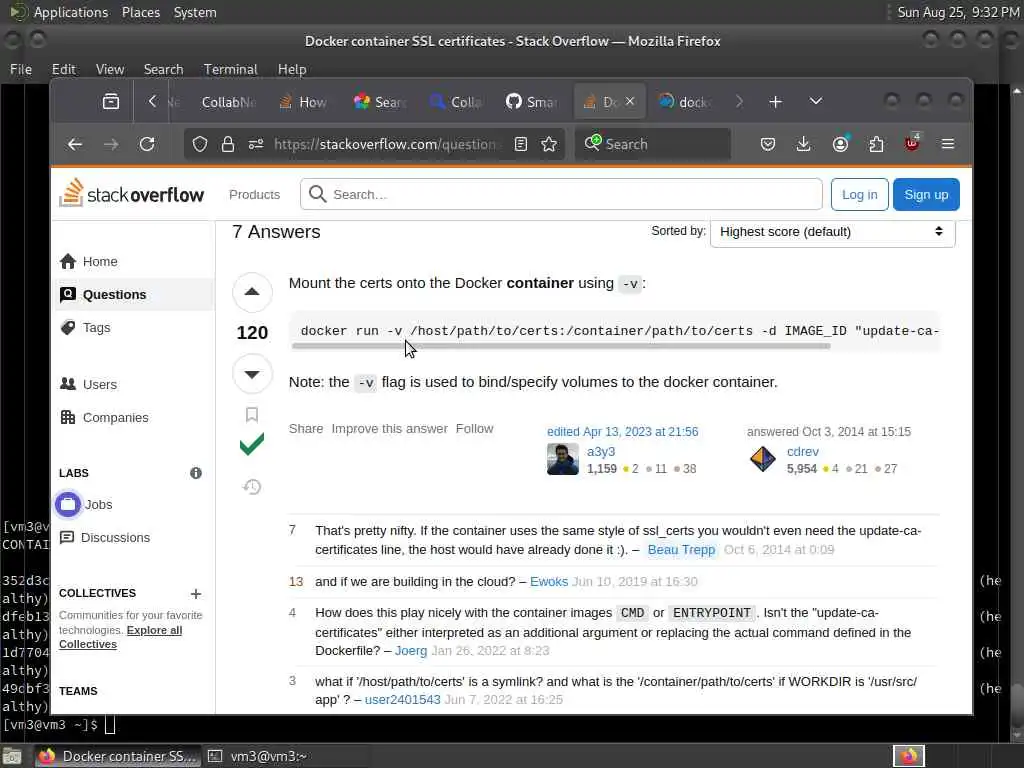Follow the accepted answer
The height and width of the screenshot is (768, 1024).
point(475,429)
